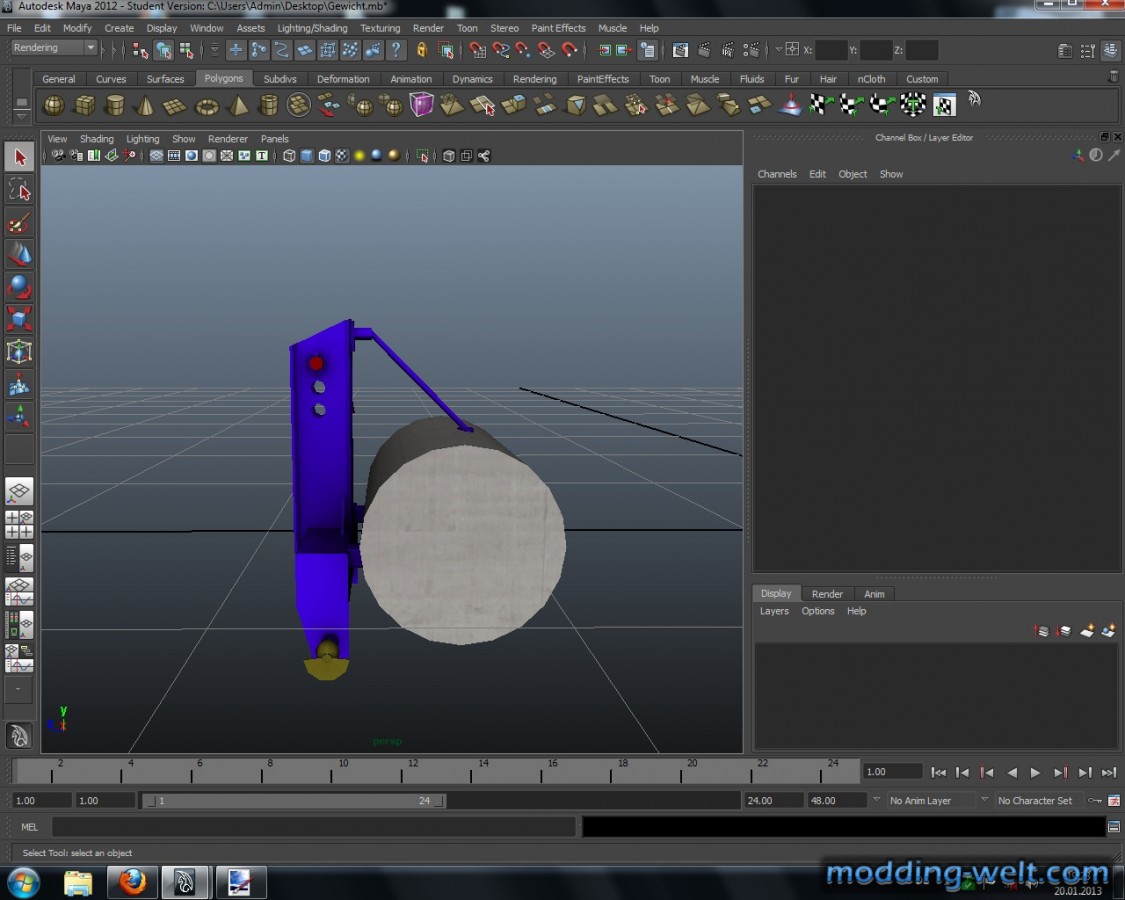Viewport: 1125px width, 900px height.
Task: Lock current selection with padlock icon
Action: [422, 50]
